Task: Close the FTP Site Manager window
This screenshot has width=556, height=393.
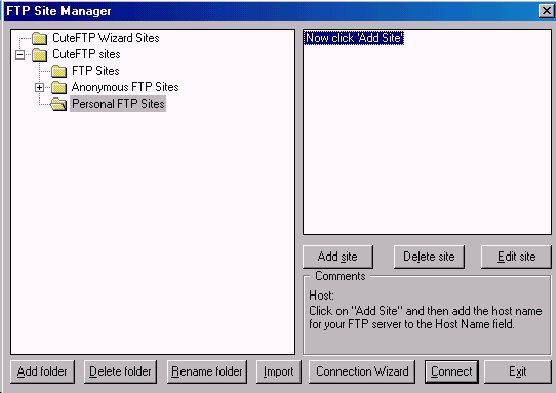Action: [546, 11]
